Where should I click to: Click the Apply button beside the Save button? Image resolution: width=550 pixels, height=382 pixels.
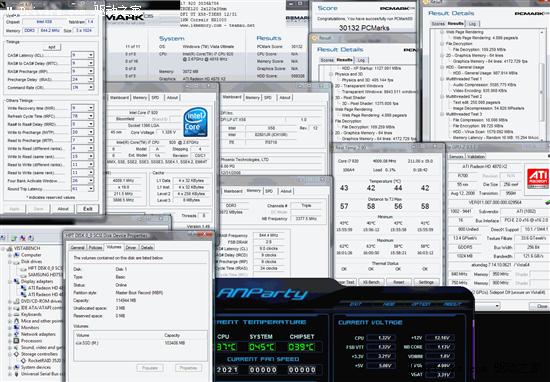pyautogui.click(x=14, y=209)
